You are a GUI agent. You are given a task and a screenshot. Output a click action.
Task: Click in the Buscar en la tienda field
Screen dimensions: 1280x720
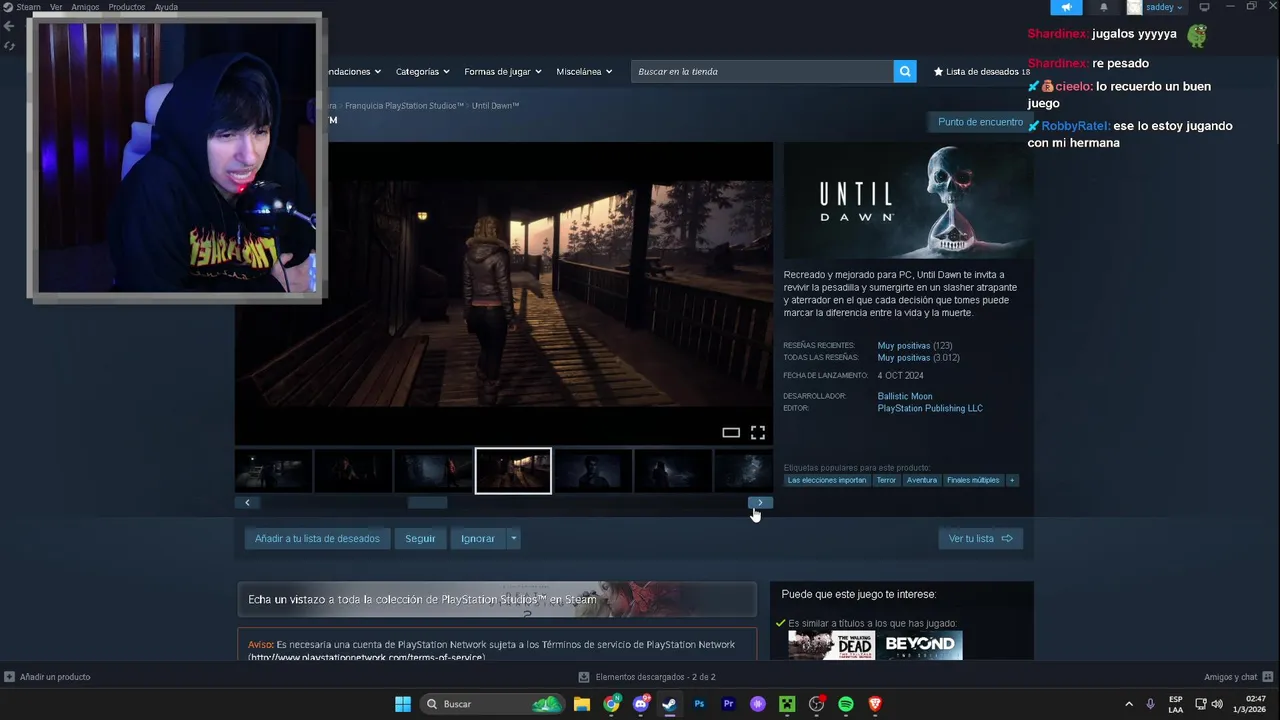pyautogui.click(x=762, y=71)
